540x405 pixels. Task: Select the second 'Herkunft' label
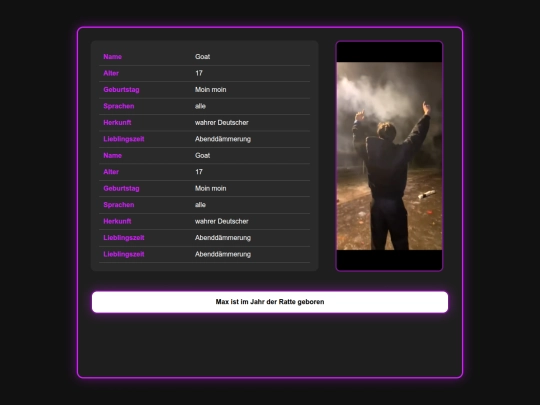pos(117,221)
